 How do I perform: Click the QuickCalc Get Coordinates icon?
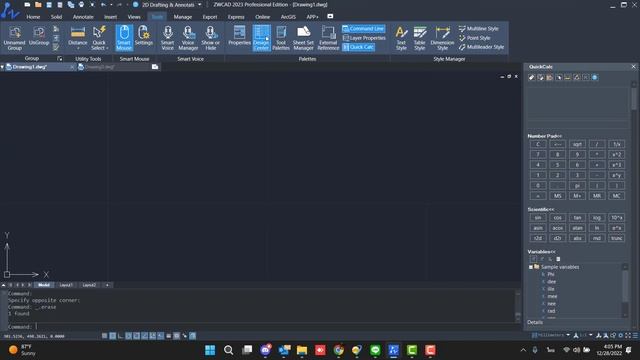[x=558, y=77]
